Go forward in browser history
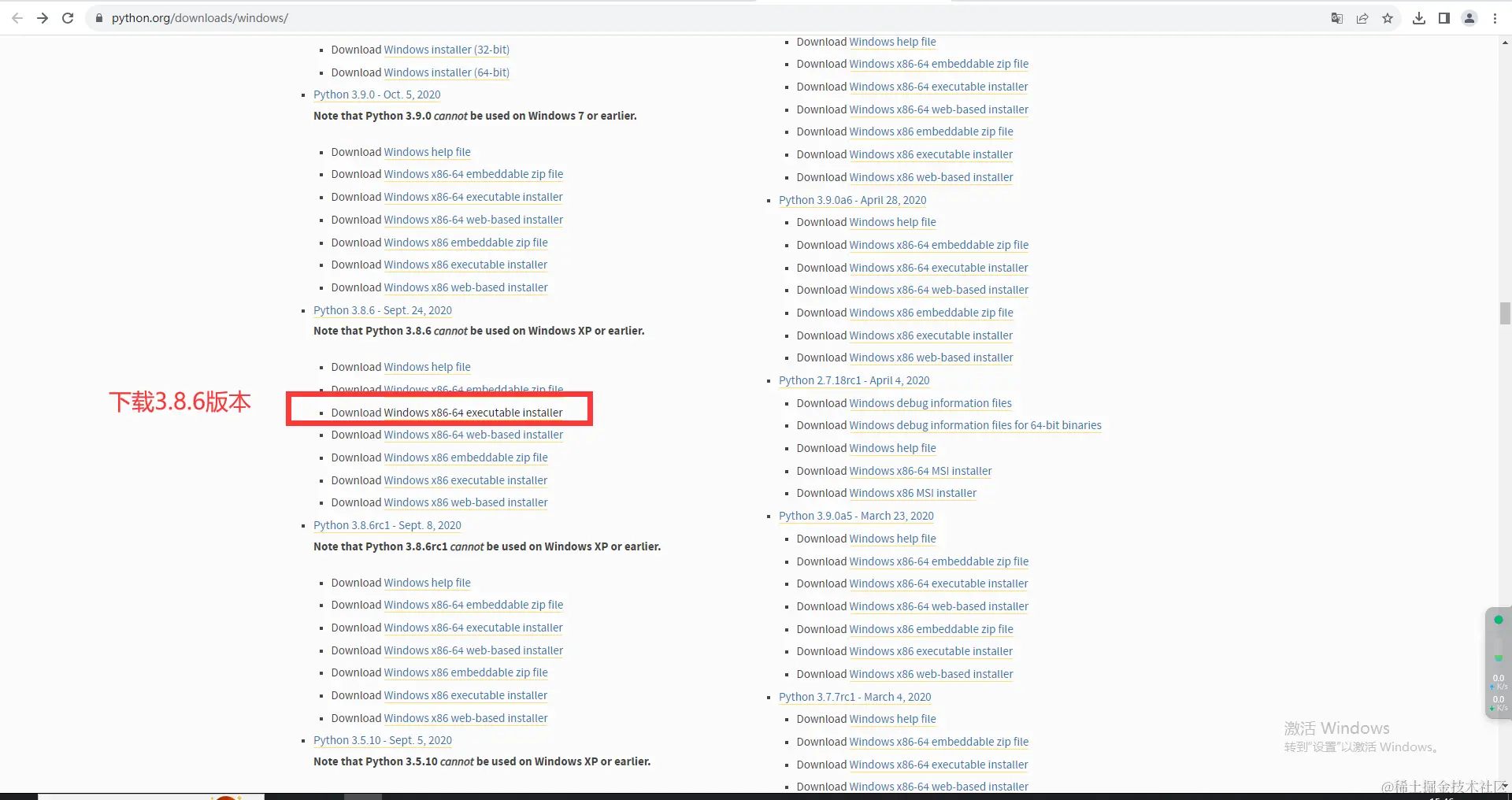Image resolution: width=1512 pixels, height=800 pixels. click(x=43, y=18)
